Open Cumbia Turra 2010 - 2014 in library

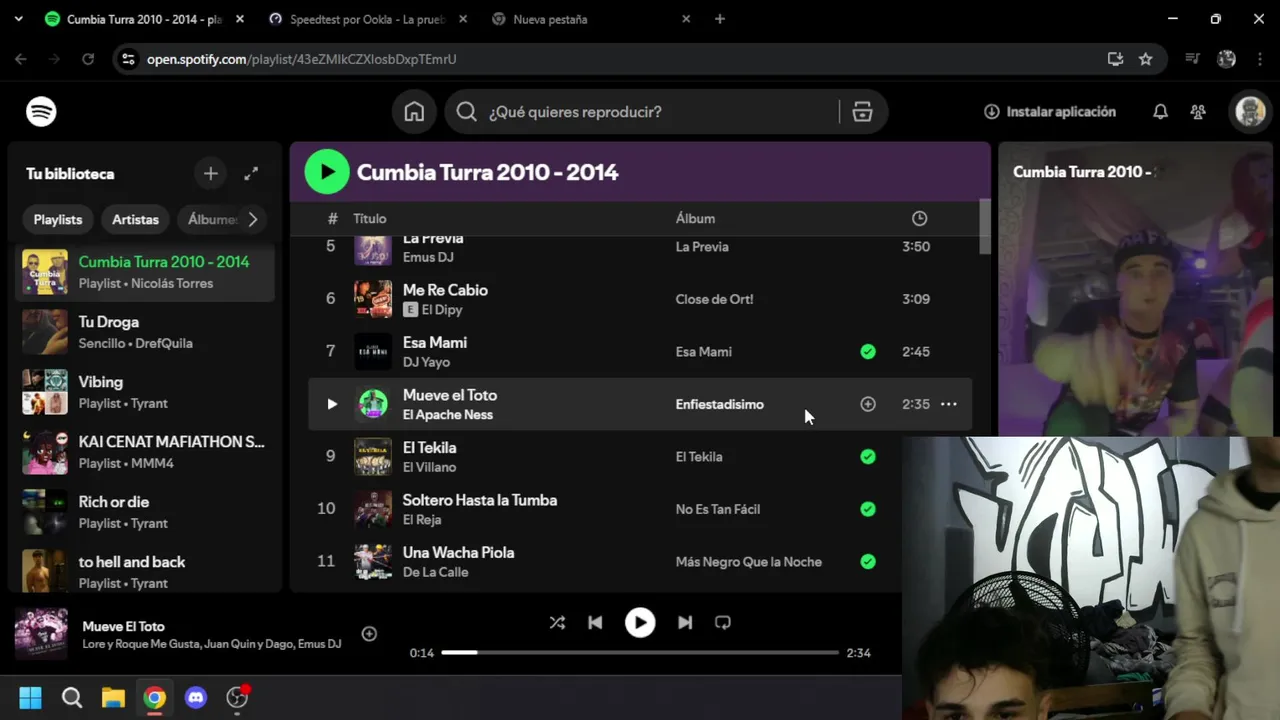[147, 272]
